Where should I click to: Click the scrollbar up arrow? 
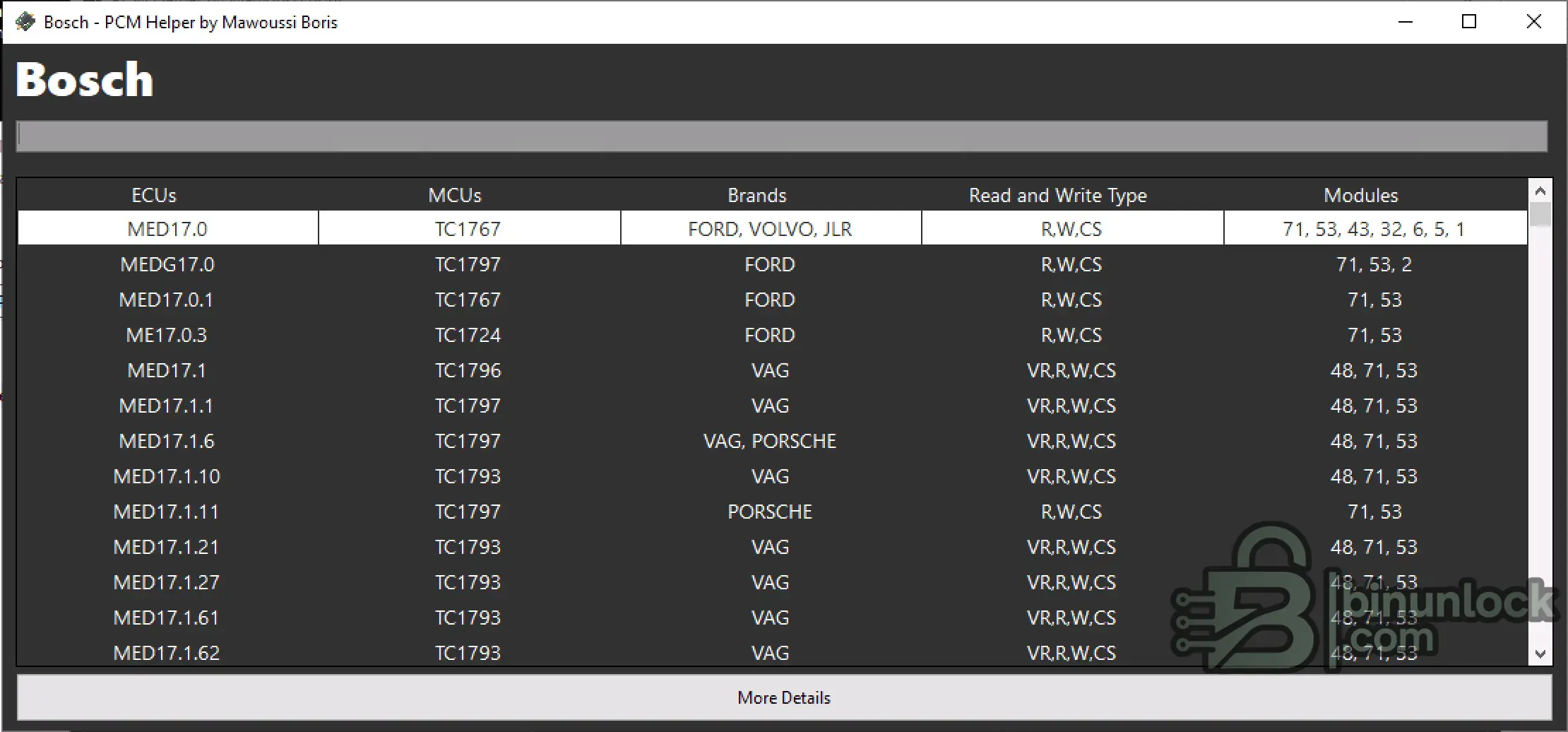point(1540,191)
